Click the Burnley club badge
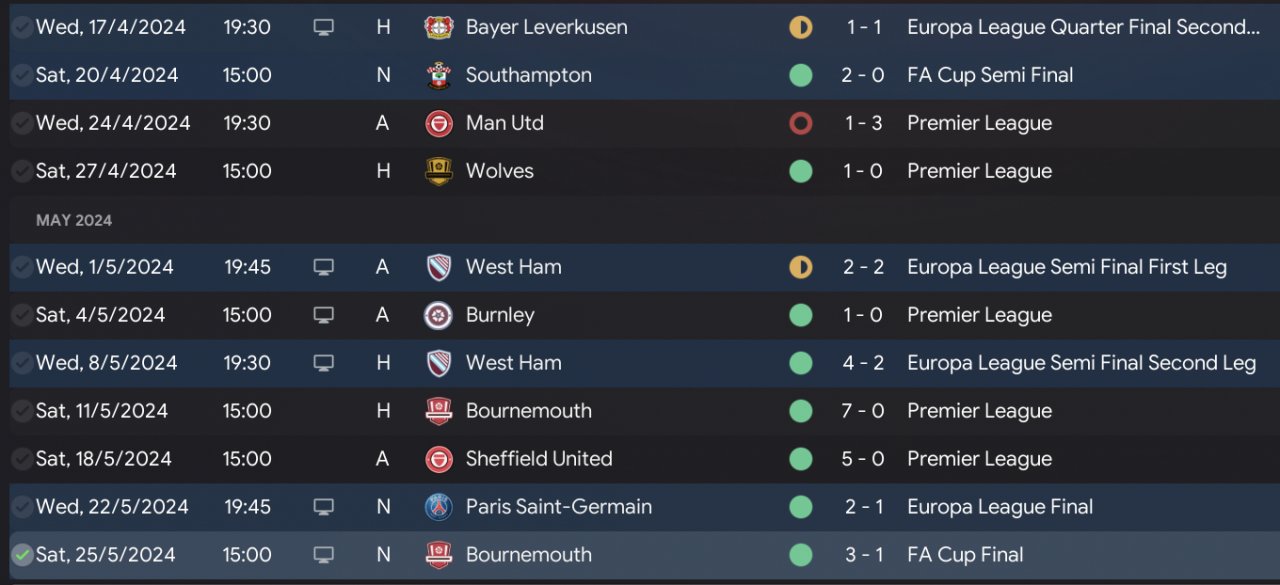This screenshot has height=585, width=1280. tap(439, 315)
